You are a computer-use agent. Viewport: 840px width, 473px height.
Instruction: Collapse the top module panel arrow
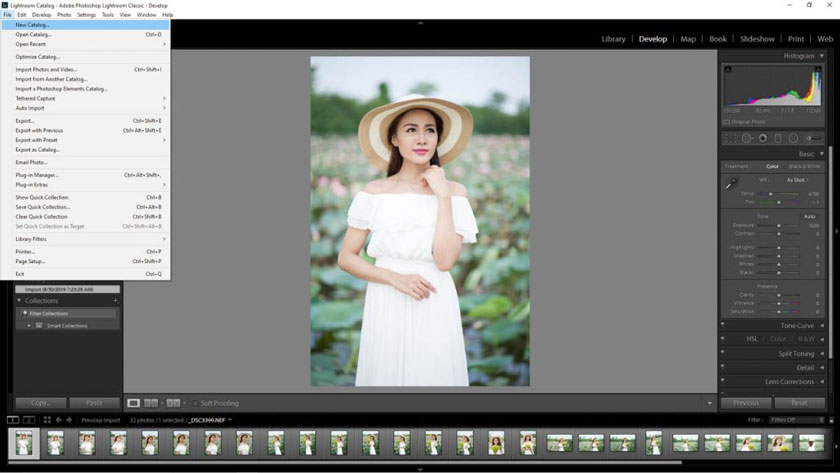click(x=420, y=23)
